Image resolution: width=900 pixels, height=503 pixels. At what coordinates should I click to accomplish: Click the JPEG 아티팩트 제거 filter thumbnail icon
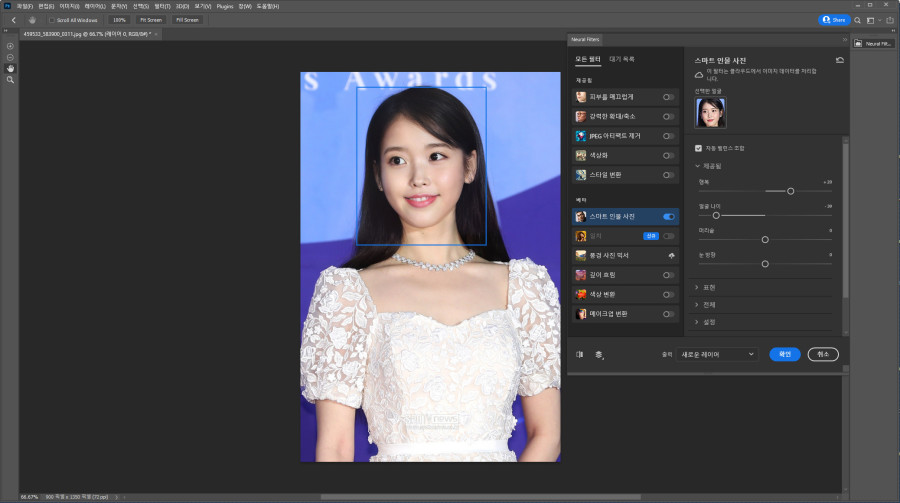(581, 136)
